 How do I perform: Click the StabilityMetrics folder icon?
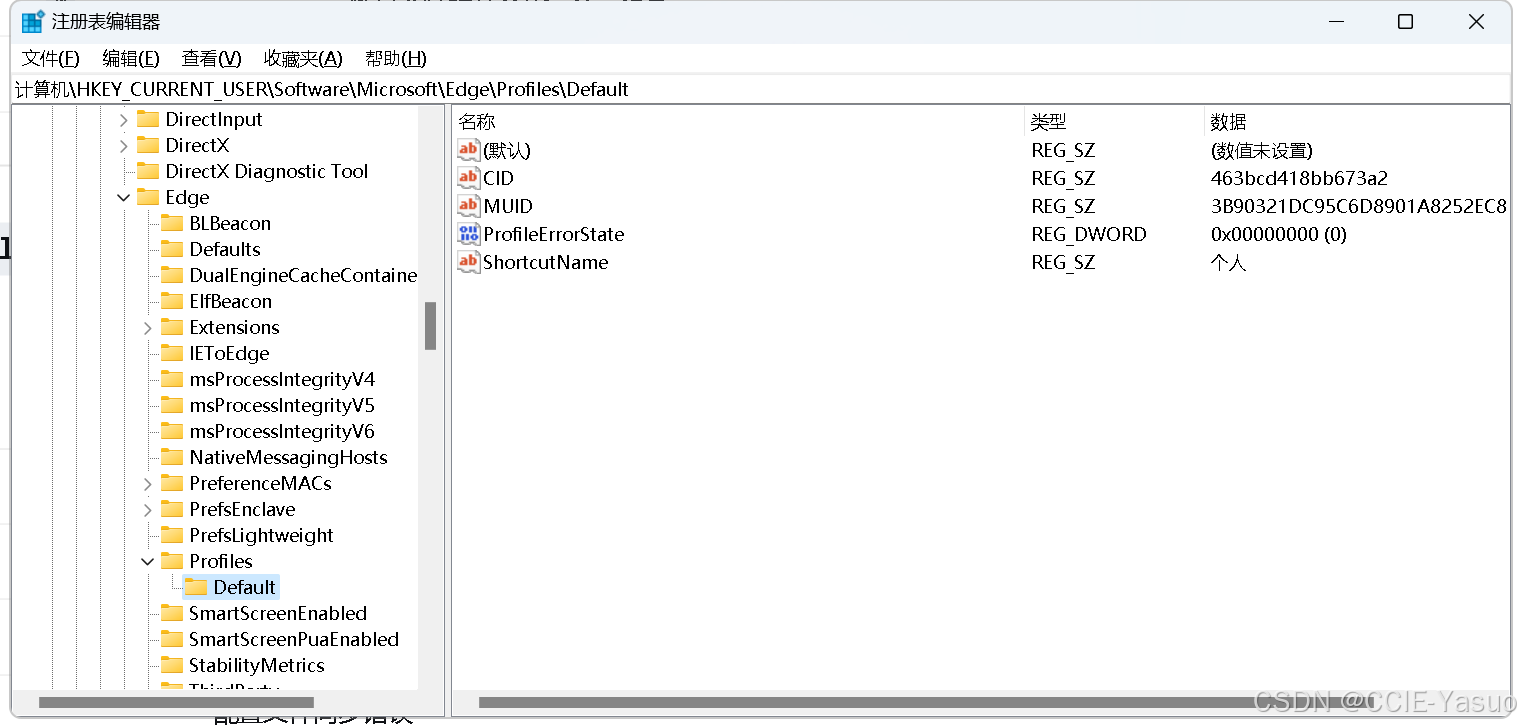tap(172, 665)
